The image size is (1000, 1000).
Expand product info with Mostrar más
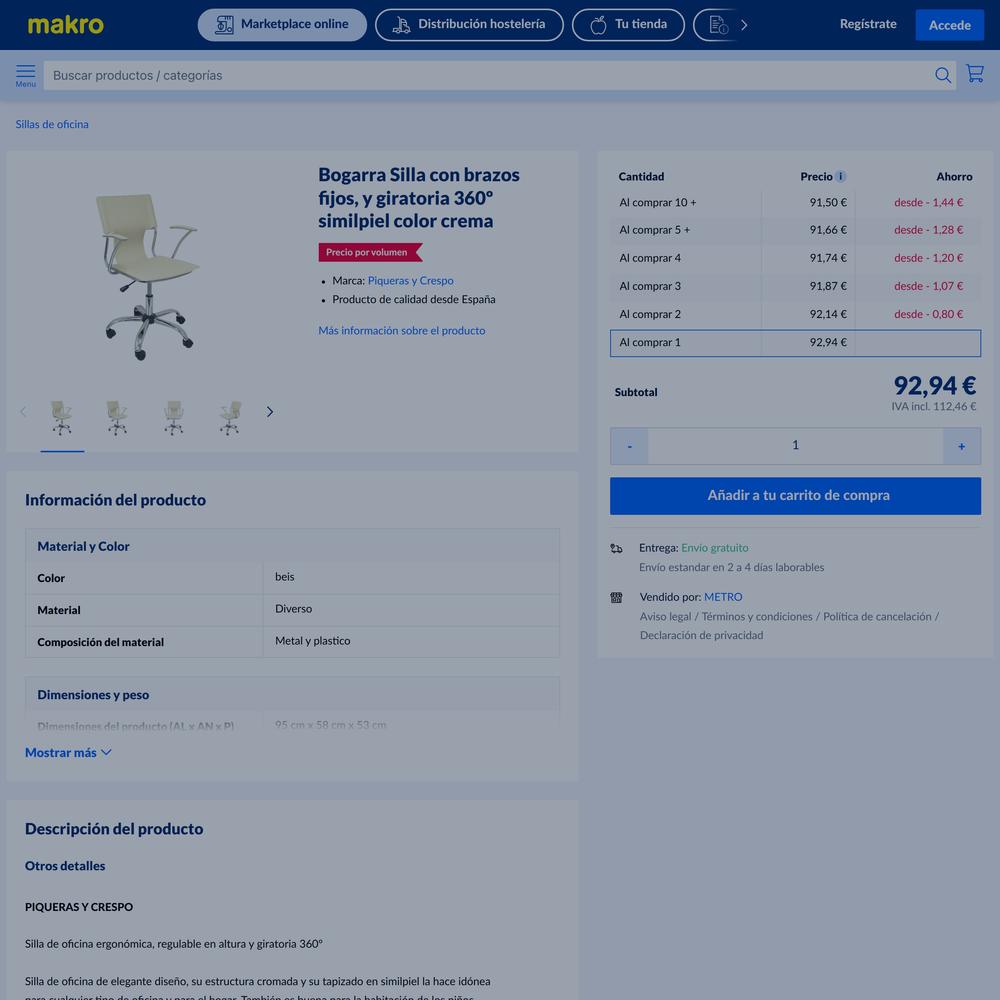(x=68, y=753)
